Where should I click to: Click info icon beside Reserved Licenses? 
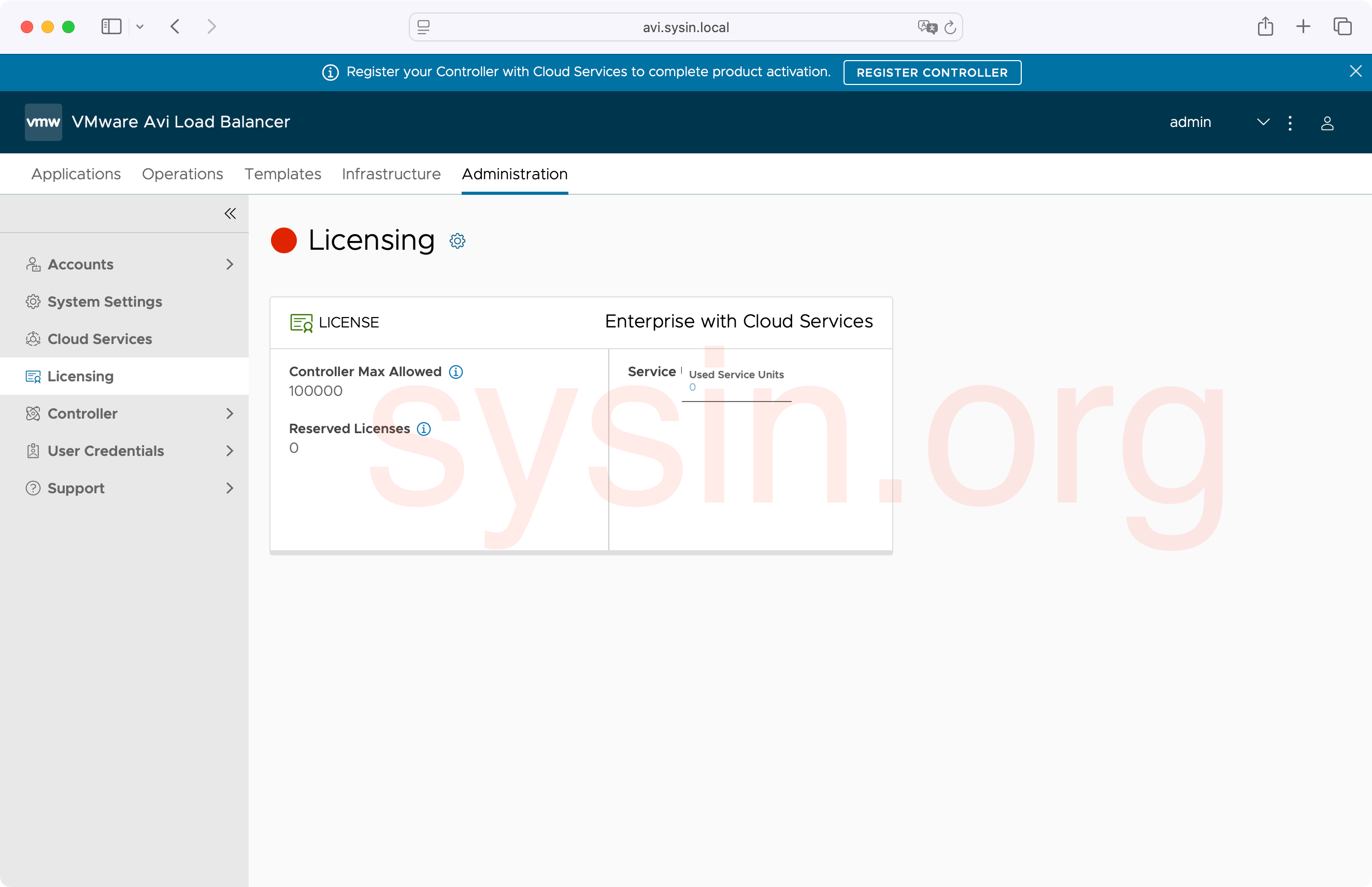(x=424, y=429)
